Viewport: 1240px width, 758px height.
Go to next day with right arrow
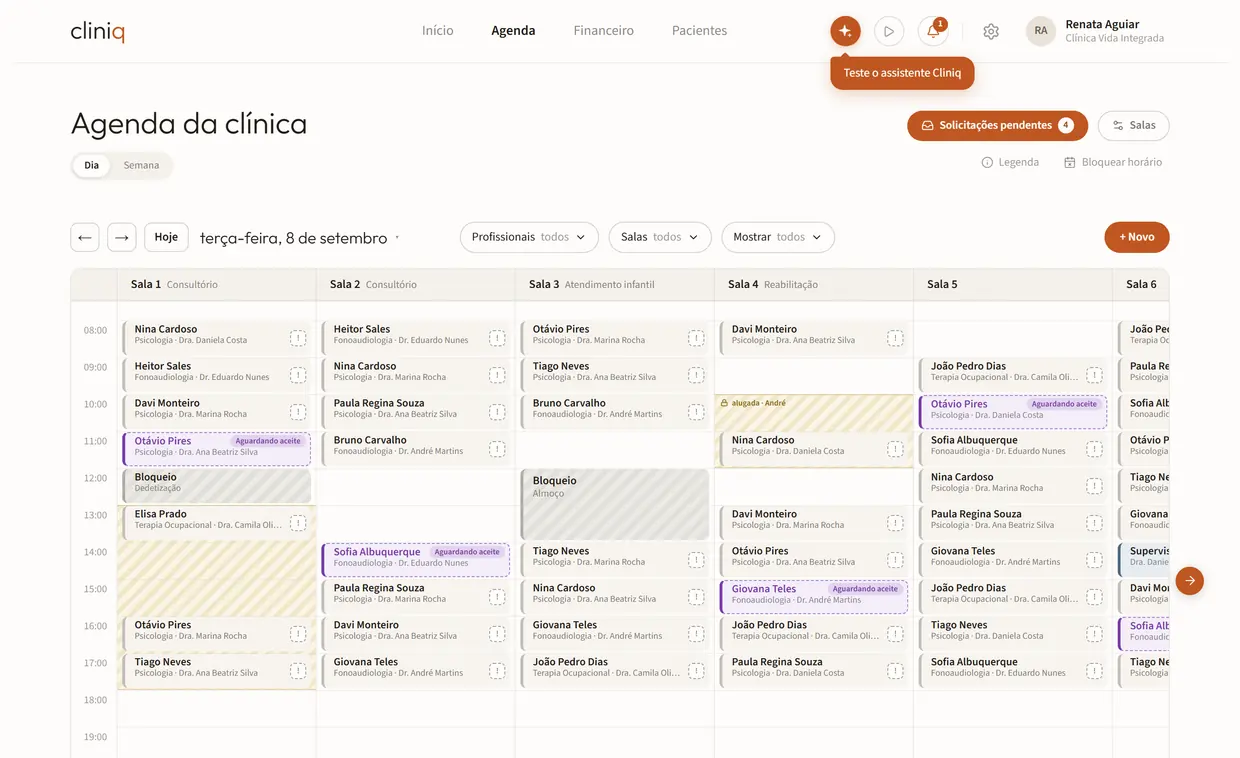point(122,237)
